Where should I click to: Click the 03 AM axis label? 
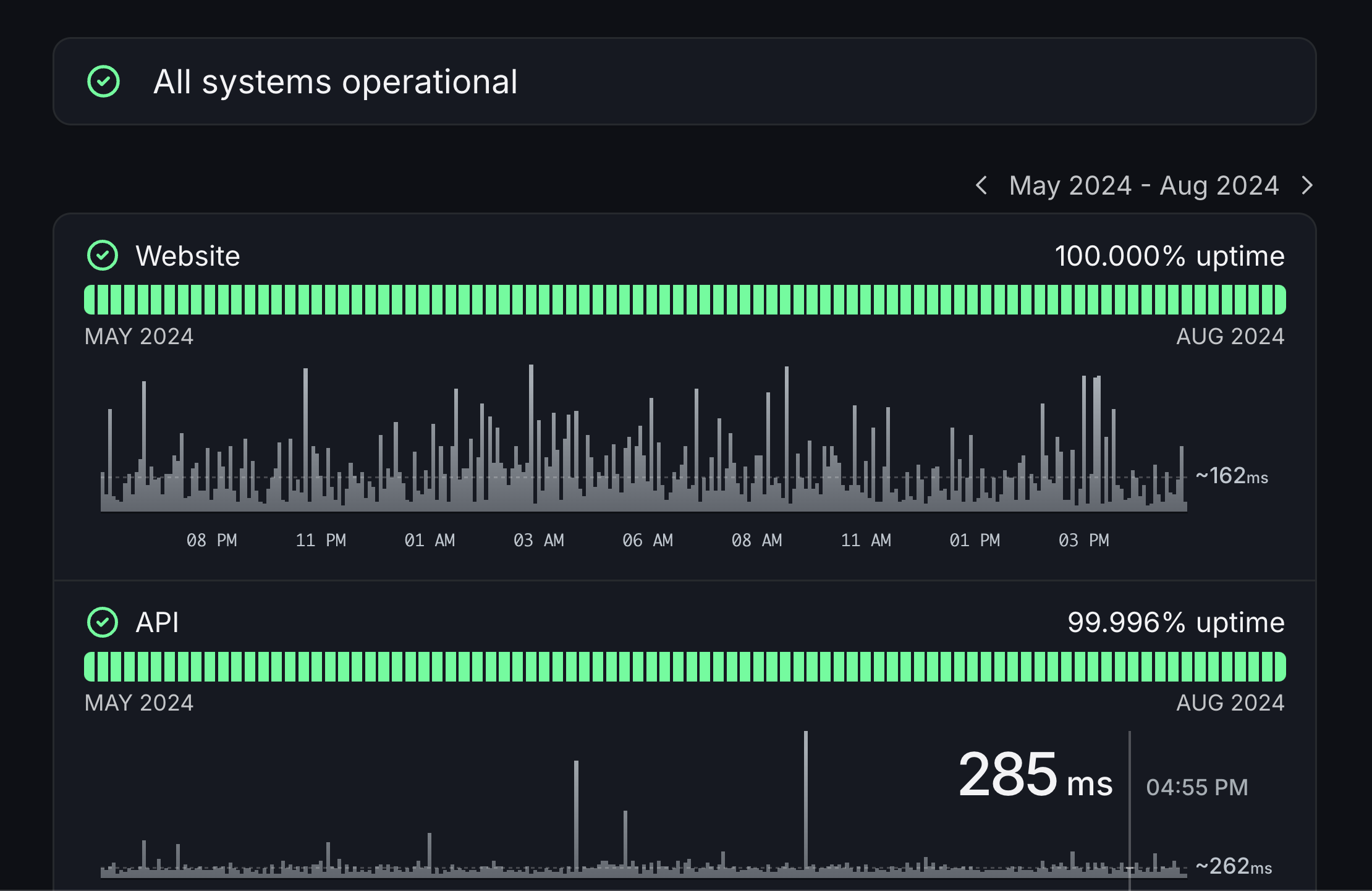[539, 540]
